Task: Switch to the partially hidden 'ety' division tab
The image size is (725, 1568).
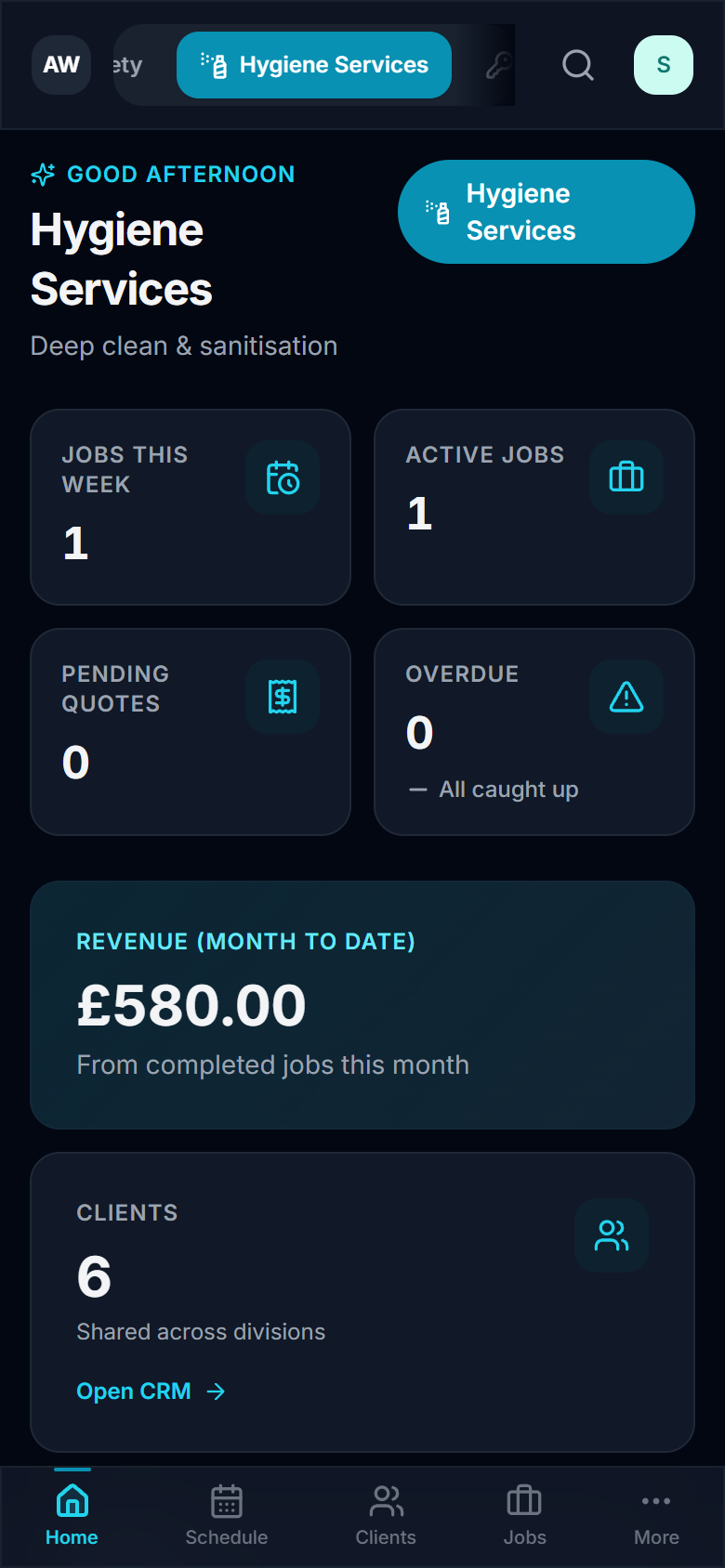Action: pos(128,65)
